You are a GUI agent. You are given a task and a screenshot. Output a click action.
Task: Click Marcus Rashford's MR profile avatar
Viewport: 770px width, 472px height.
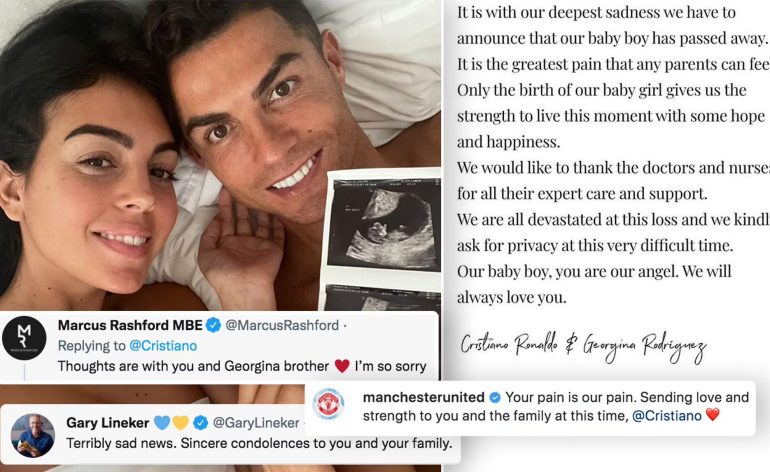(x=24, y=338)
